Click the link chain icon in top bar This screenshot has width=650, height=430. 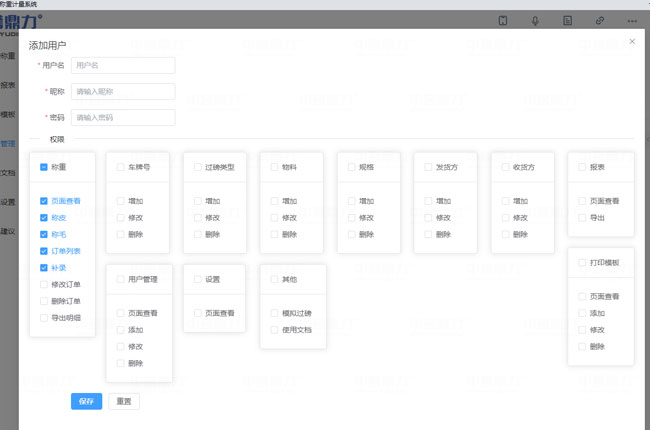(600, 20)
